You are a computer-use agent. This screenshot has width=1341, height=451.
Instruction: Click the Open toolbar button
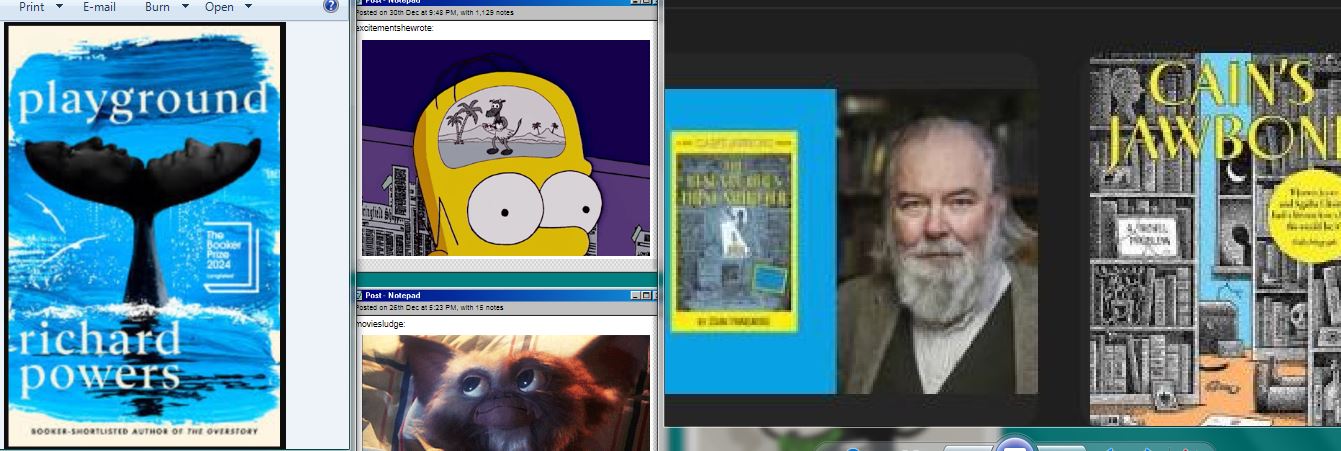[x=219, y=6]
